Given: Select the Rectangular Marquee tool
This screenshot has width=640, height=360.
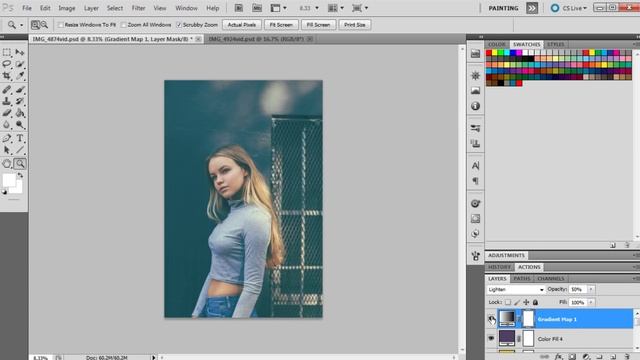Looking at the screenshot, I should pyautogui.click(x=7, y=52).
